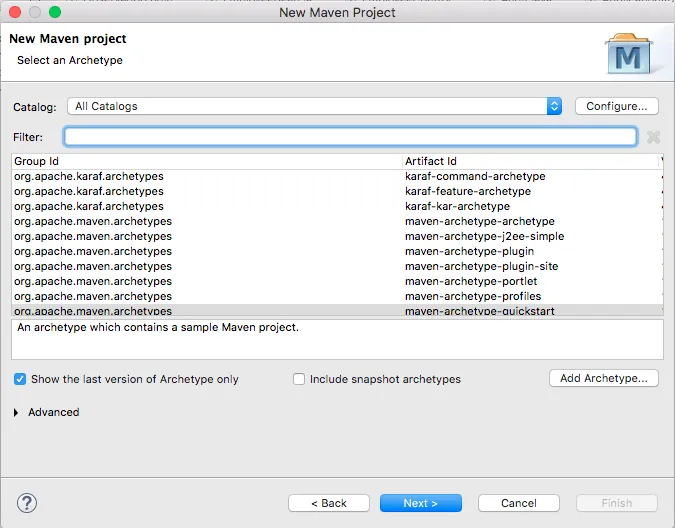Screen dimensions: 675x528
Task: Click the green zoom window button
Action: pos(55,12)
